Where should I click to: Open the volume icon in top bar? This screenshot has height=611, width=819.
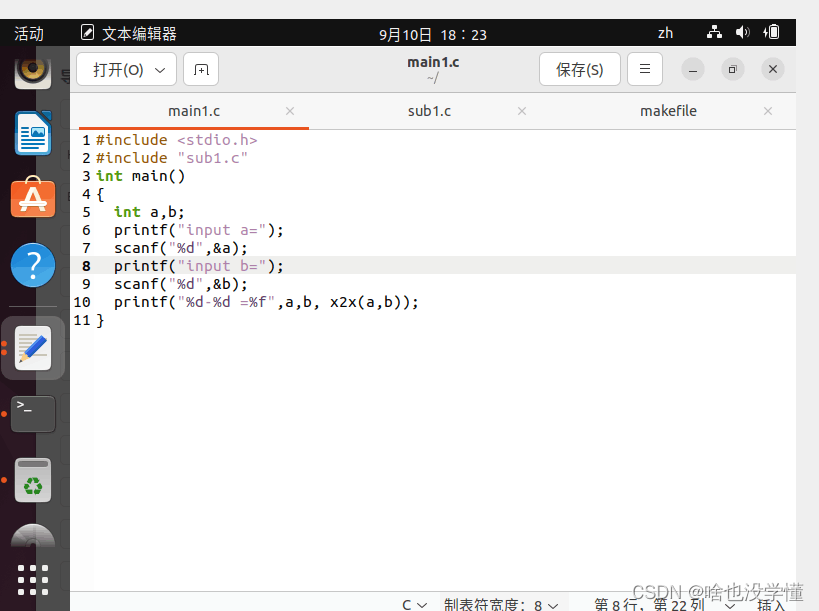coord(741,32)
